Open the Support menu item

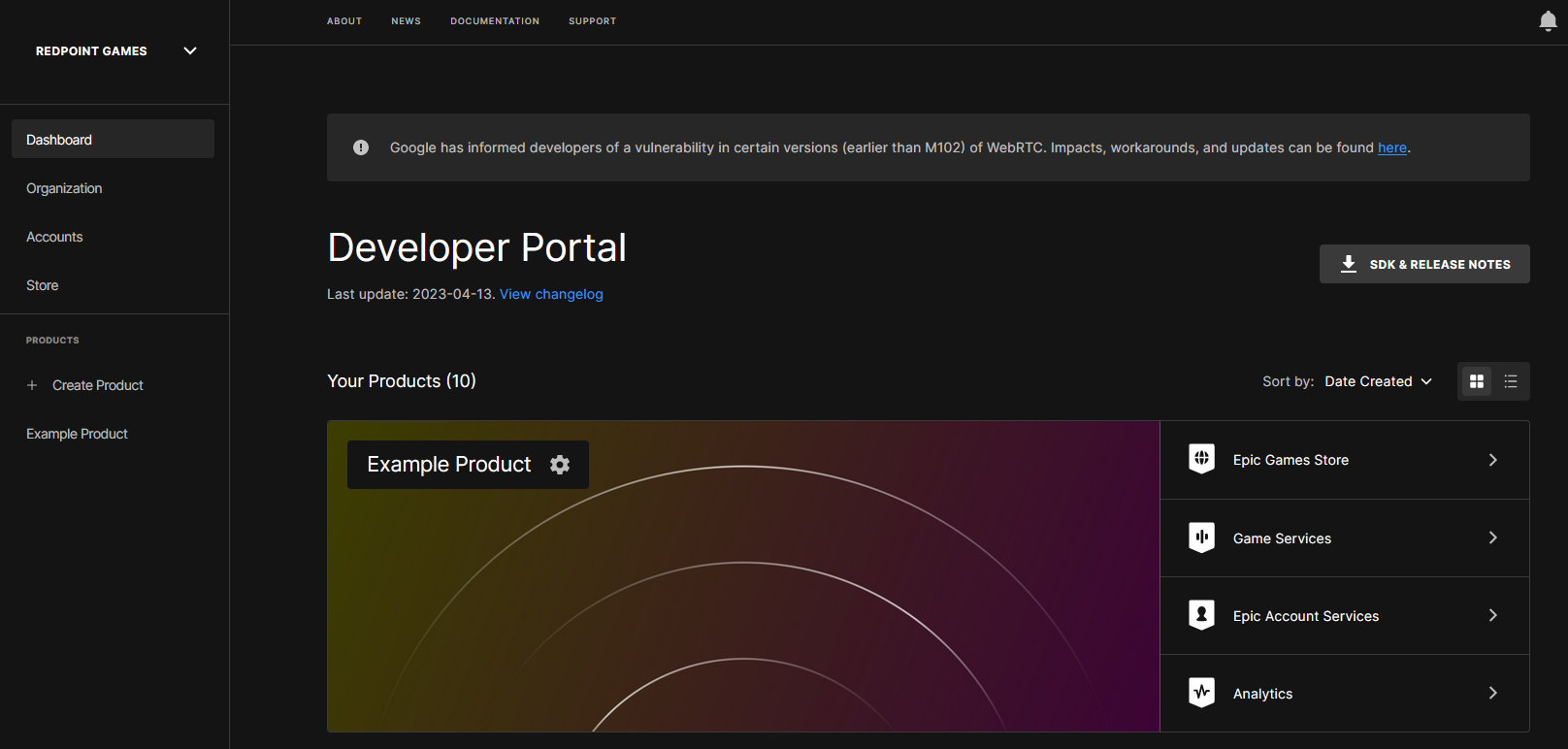(593, 21)
